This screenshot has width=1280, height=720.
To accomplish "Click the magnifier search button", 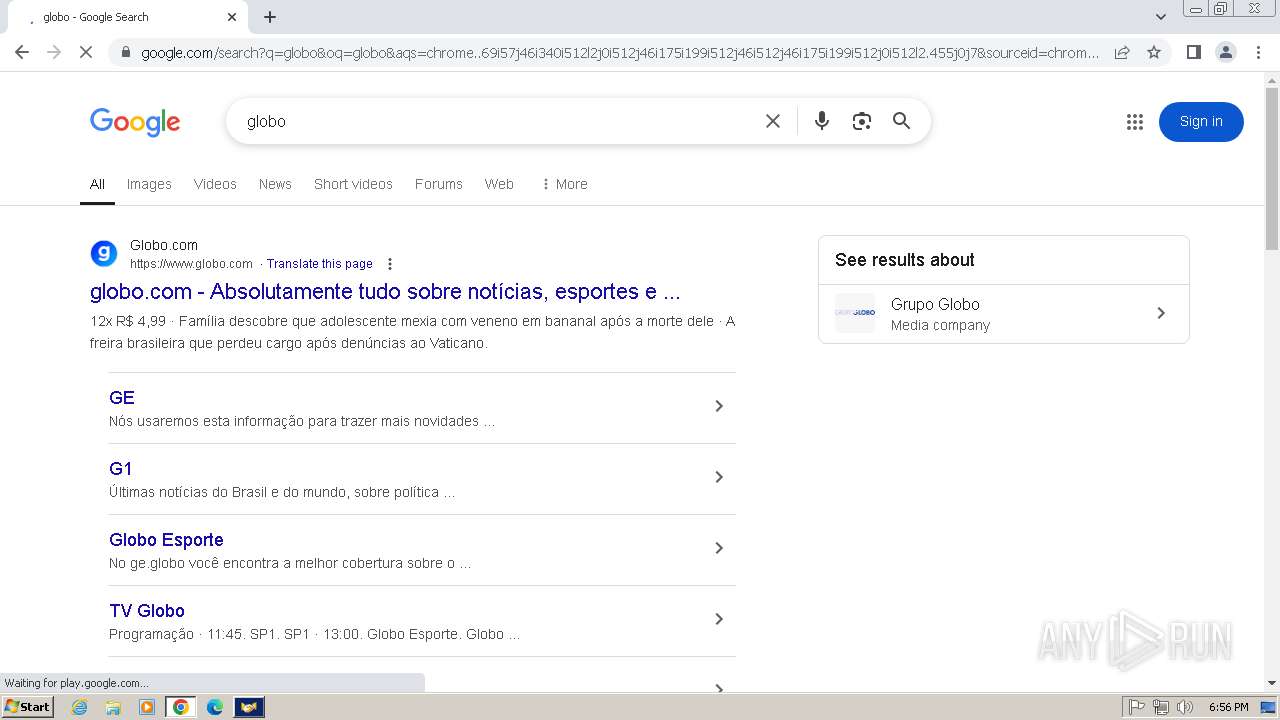I will click(902, 121).
